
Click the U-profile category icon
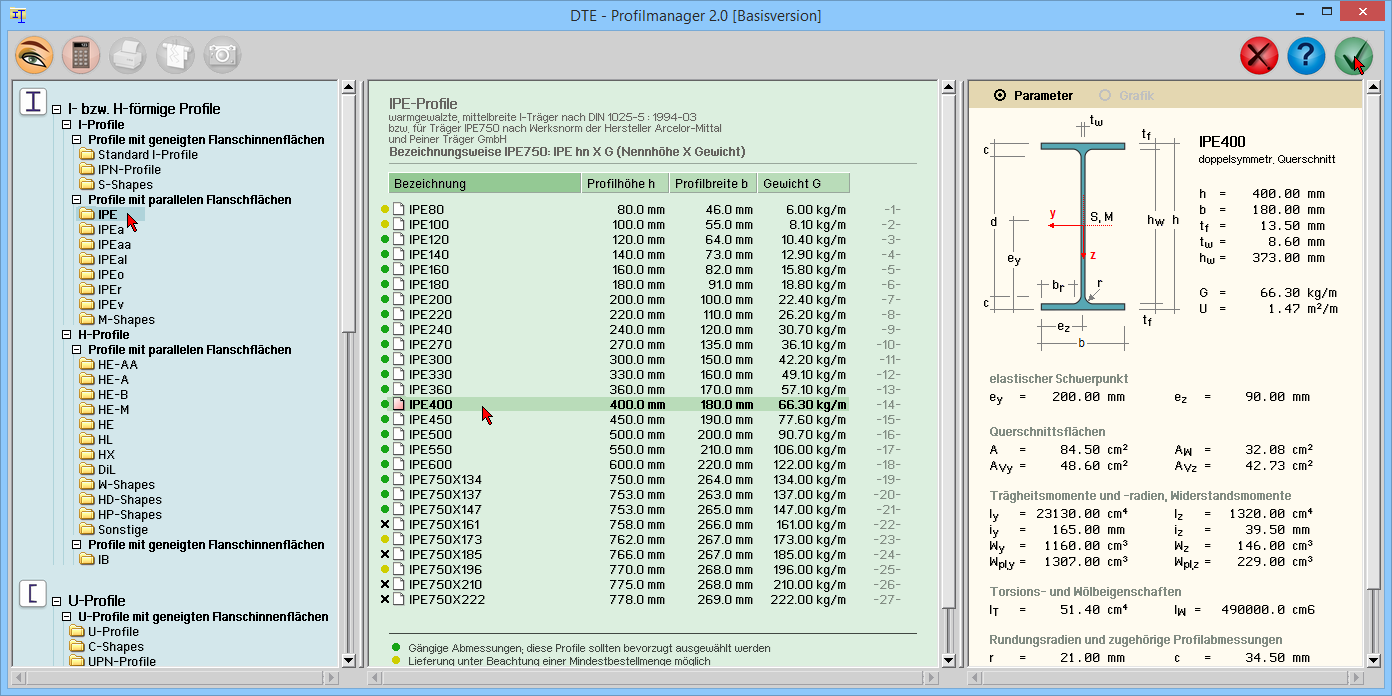tap(34, 594)
